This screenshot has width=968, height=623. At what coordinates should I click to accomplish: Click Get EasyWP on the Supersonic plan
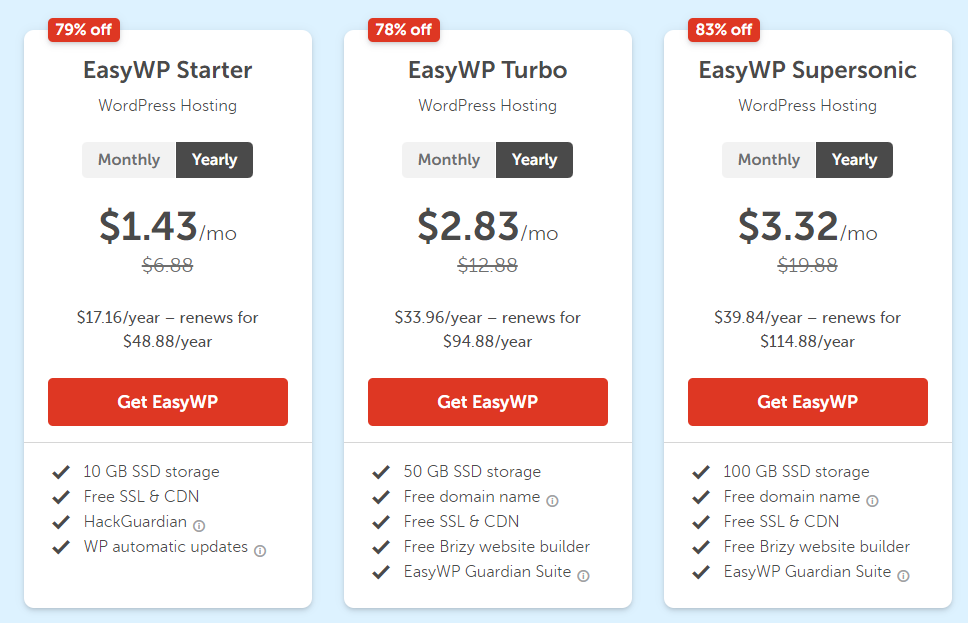(x=807, y=401)
